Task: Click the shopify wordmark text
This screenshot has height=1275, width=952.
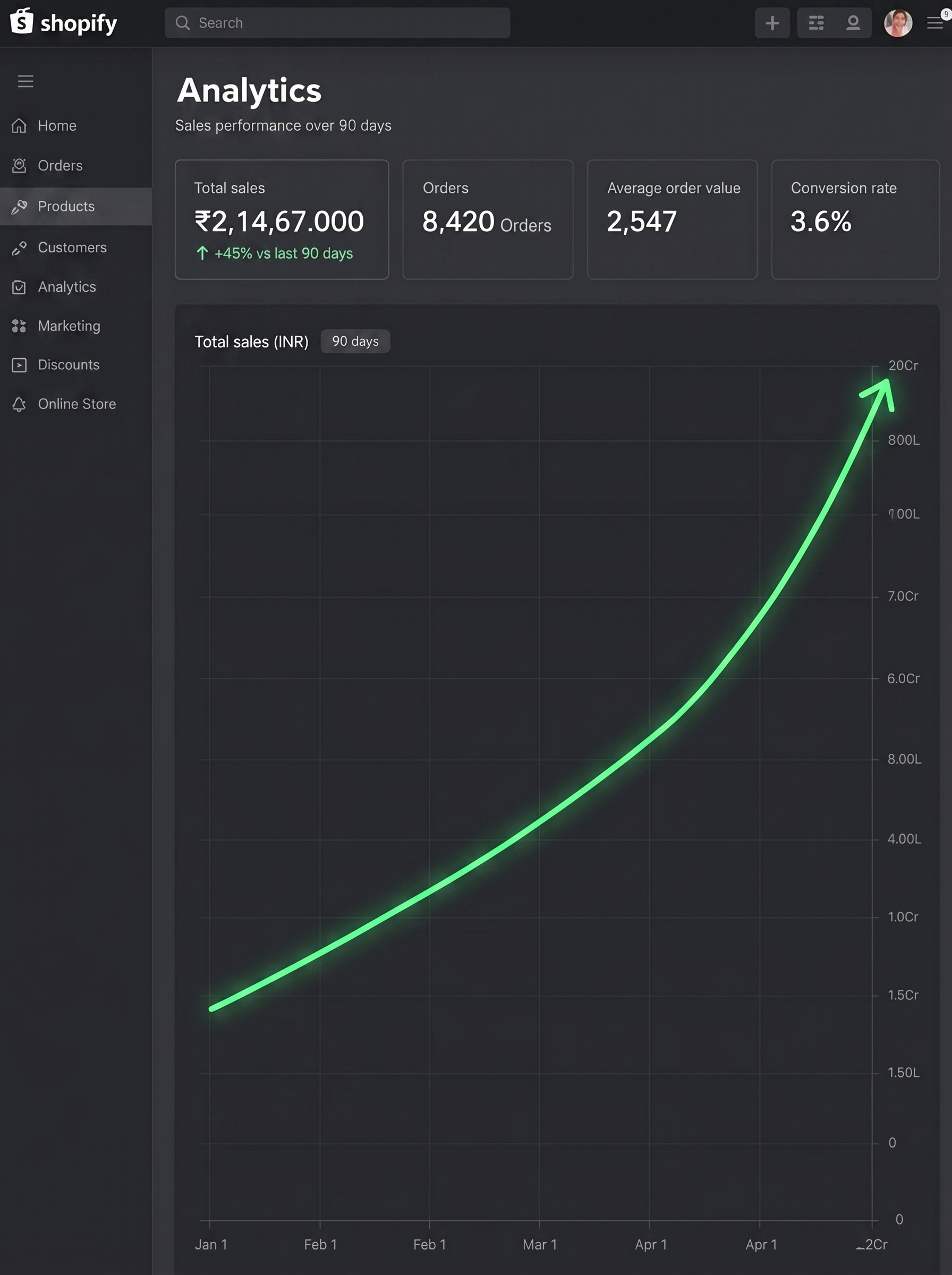Action: click(79, 23)
